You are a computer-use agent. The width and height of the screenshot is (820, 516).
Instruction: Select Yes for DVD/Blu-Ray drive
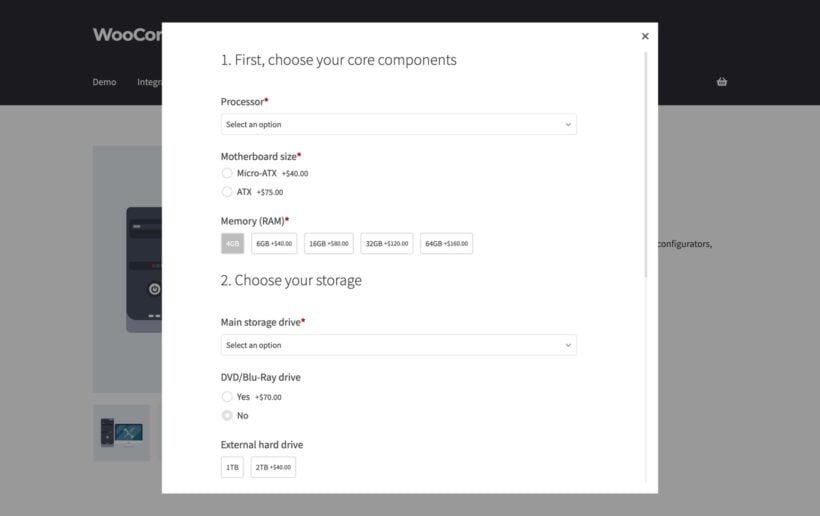pos(226,397)
